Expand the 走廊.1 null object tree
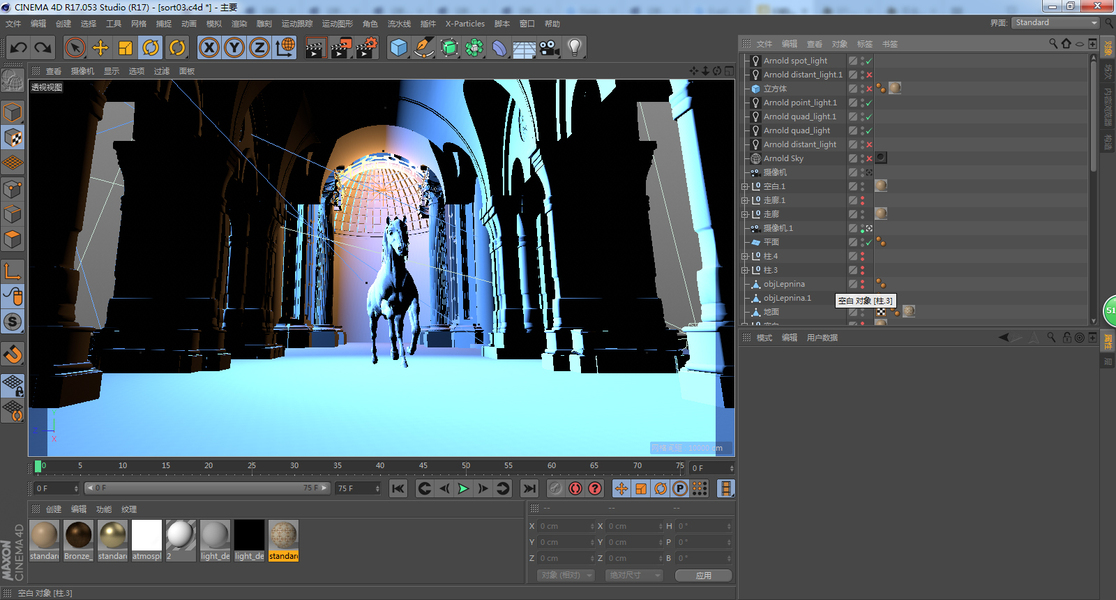Viewport: 1116px width, 600px height. 744,201
